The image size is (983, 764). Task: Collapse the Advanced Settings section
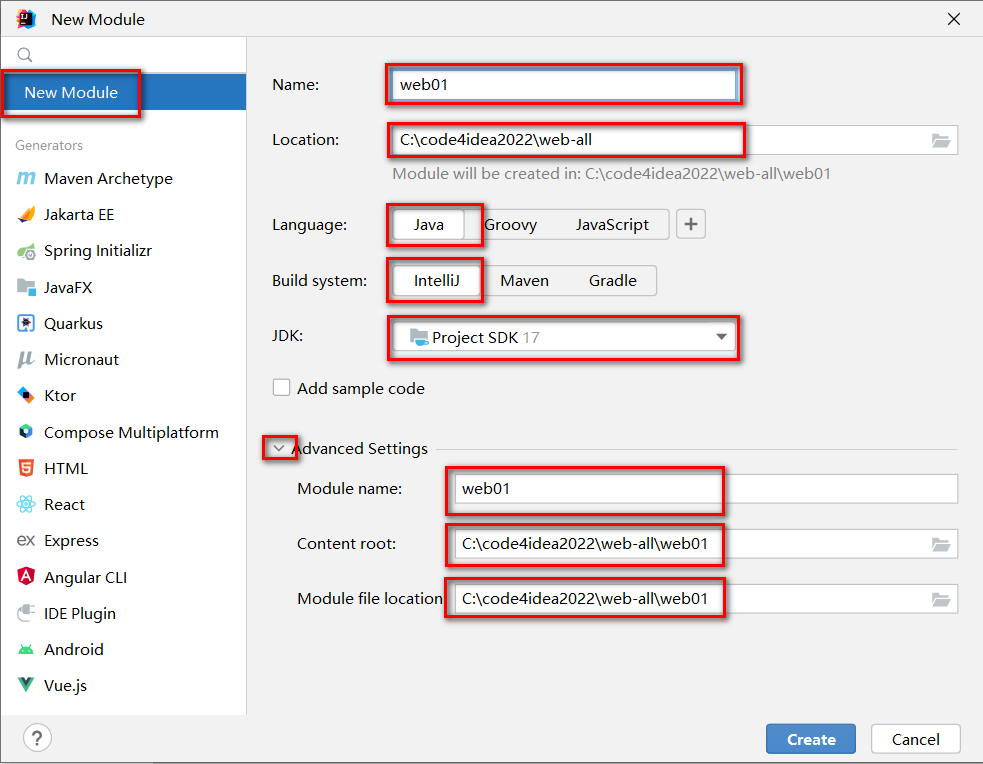pyautogui.click(x=279, y=449)
